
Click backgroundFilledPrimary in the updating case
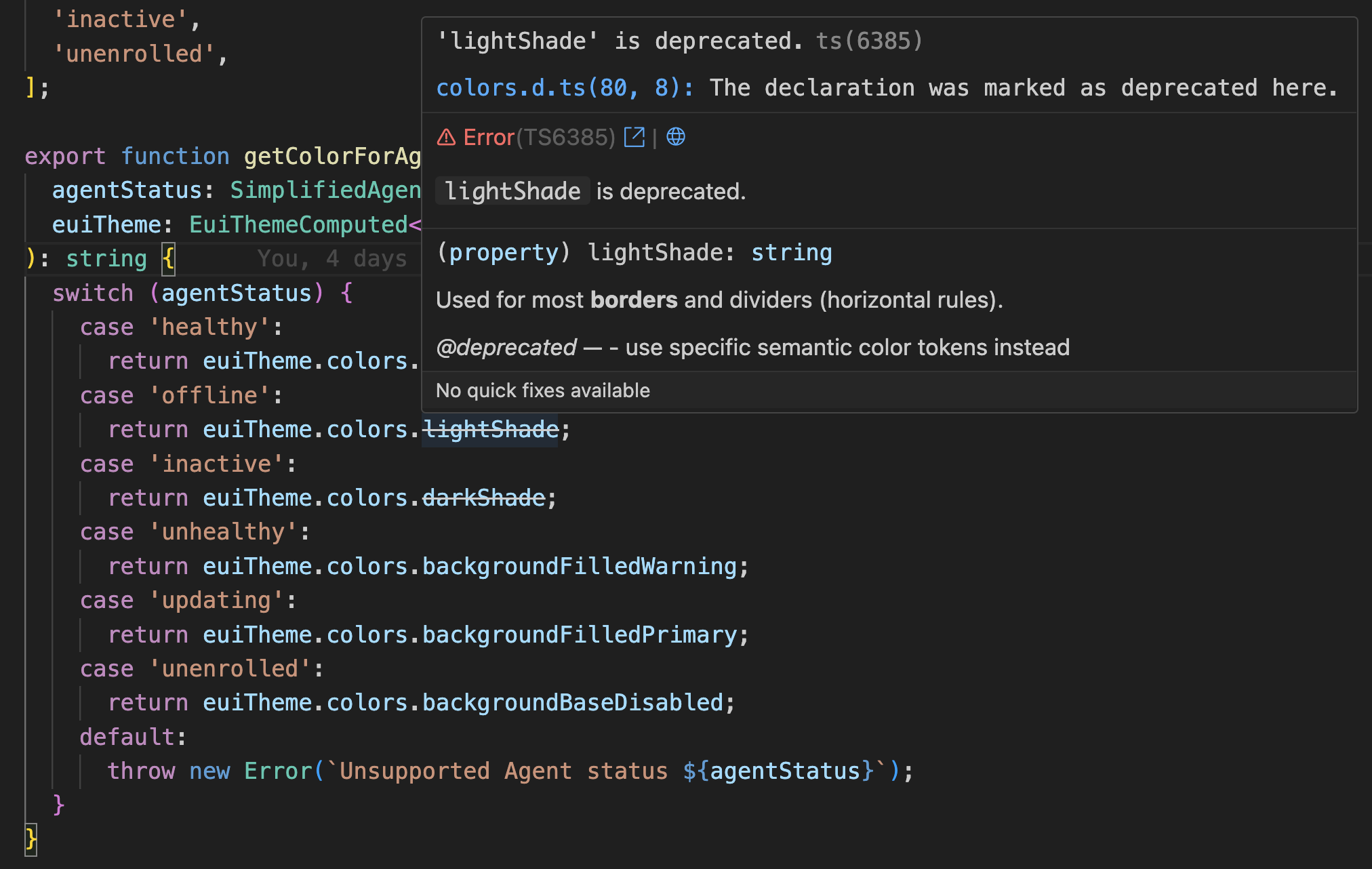pyautogui.click(x=580, y=634)
